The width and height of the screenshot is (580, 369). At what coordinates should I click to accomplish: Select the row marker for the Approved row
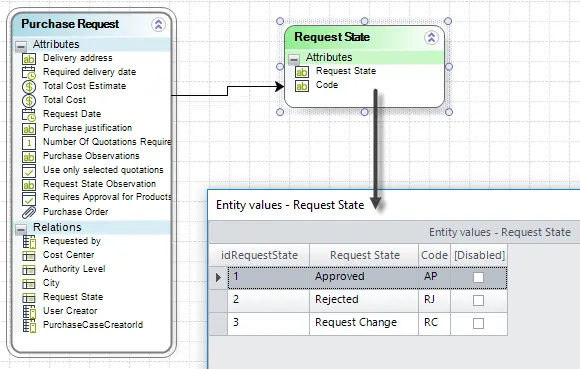218,277
